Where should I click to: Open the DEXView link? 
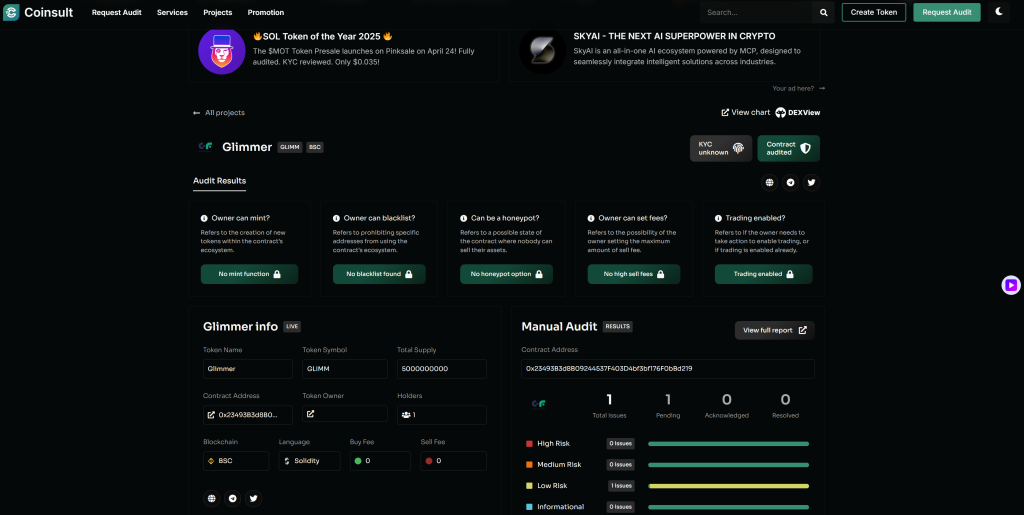[x=797, y=112]
